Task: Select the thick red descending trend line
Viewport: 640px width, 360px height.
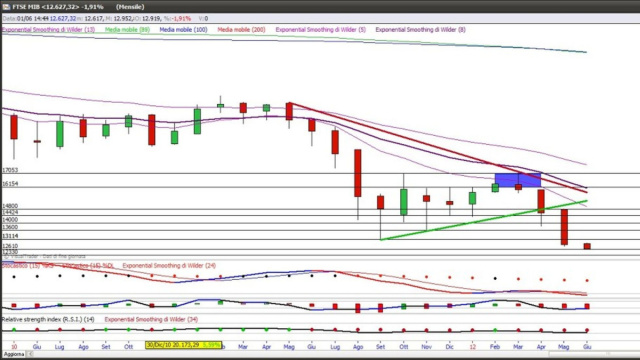Action: coord(439,147)
